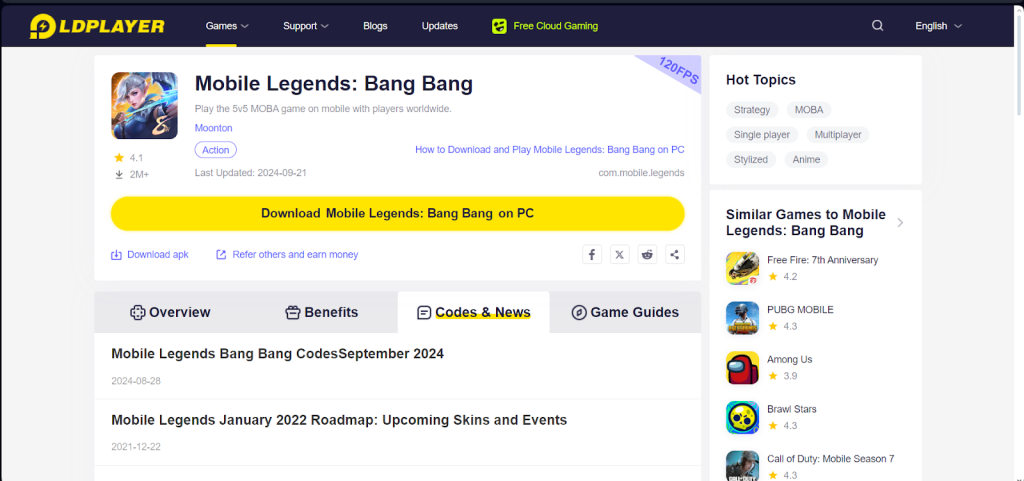Click the com.mobile.legends package name
The image size is (1024, 481).
coord(641,173)
